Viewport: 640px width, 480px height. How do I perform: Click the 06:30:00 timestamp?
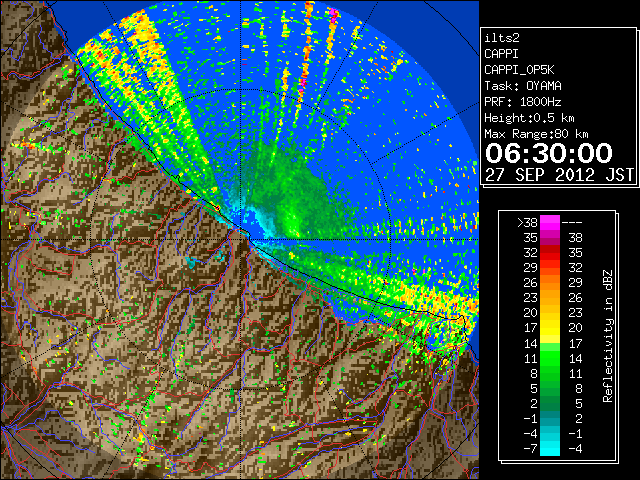pos(549,153)
